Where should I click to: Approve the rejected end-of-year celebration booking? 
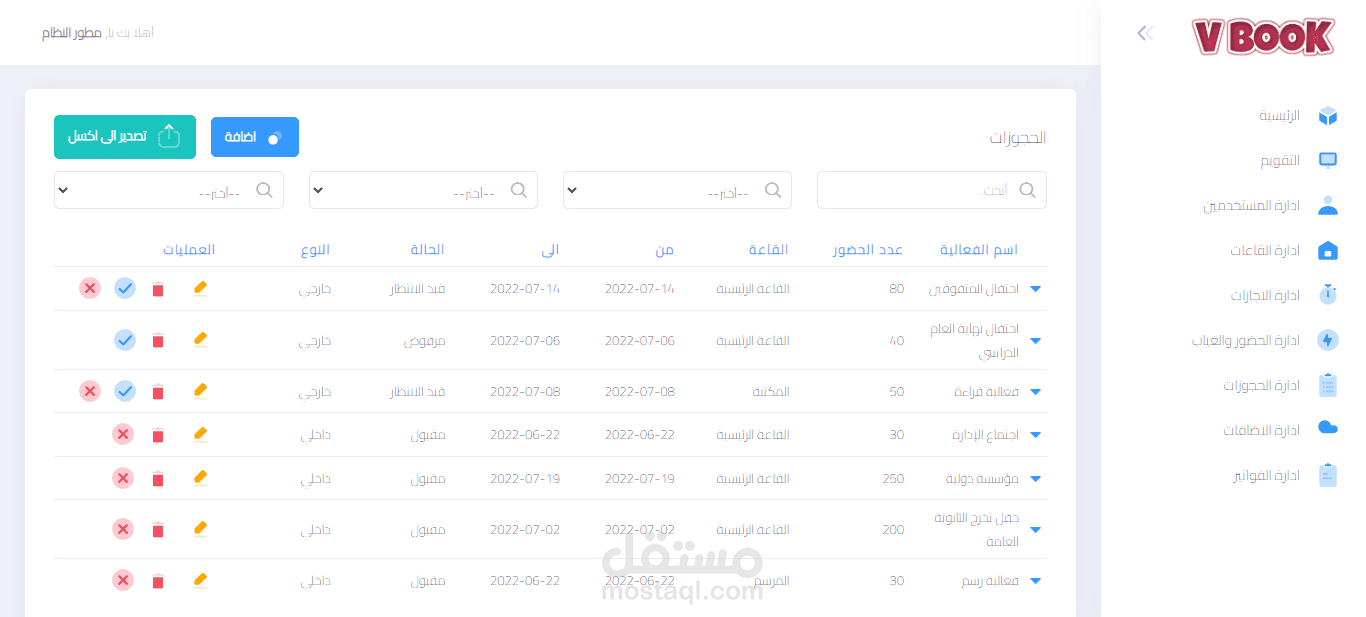(125, 340)
